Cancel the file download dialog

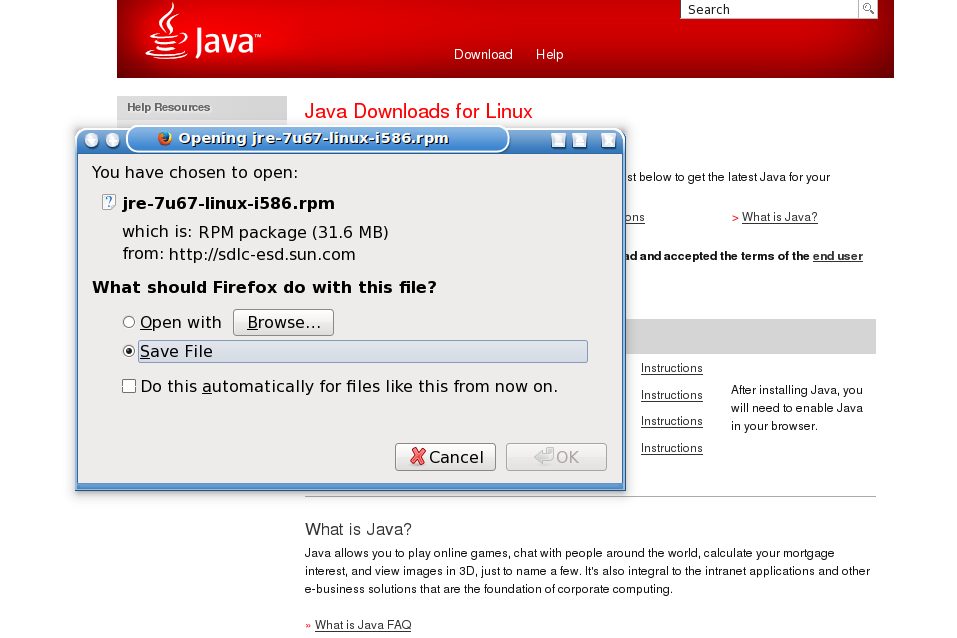[x=446, y=457]
